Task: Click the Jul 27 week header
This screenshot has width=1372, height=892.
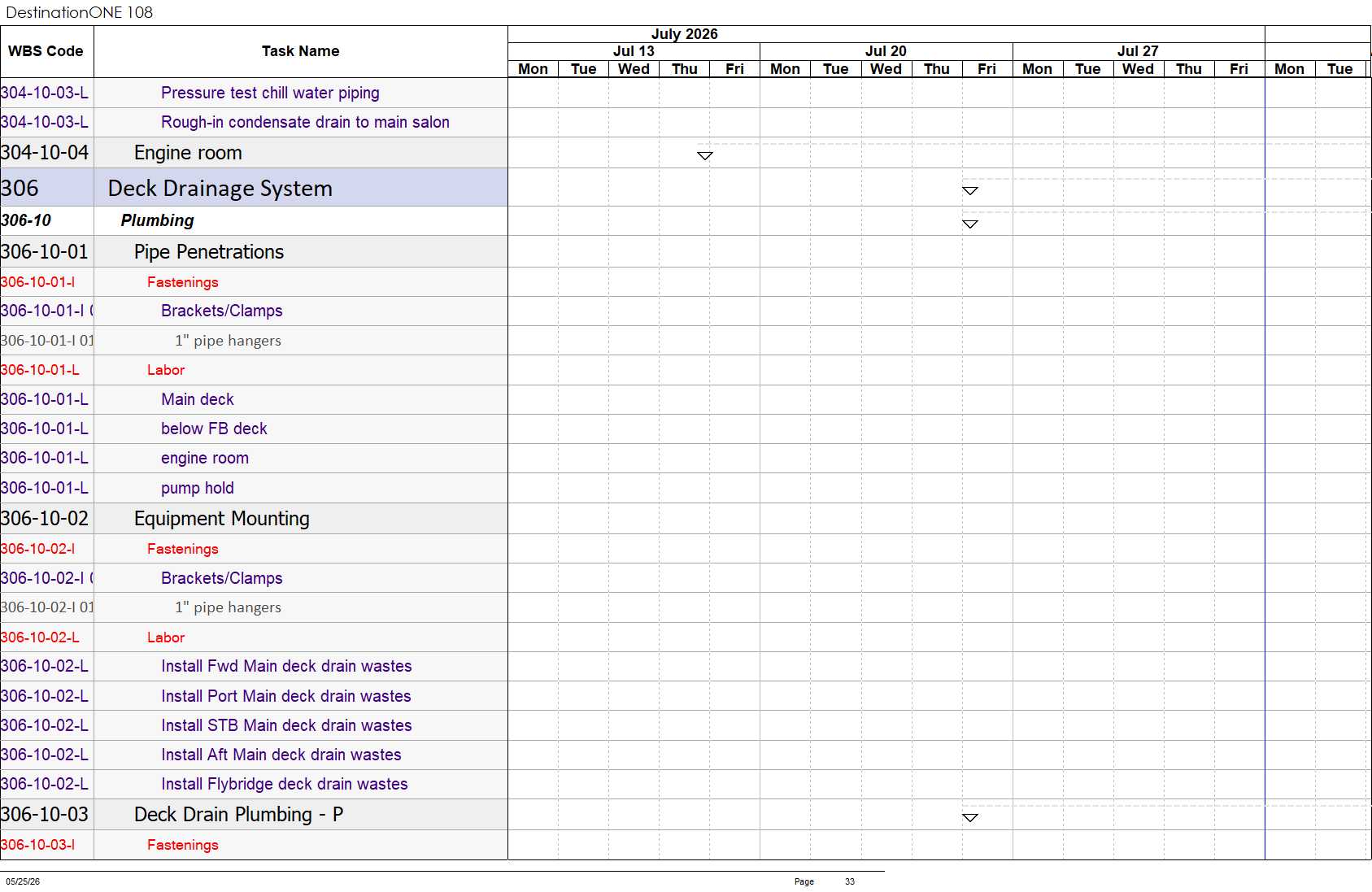Action: (x=1138, y=51)
